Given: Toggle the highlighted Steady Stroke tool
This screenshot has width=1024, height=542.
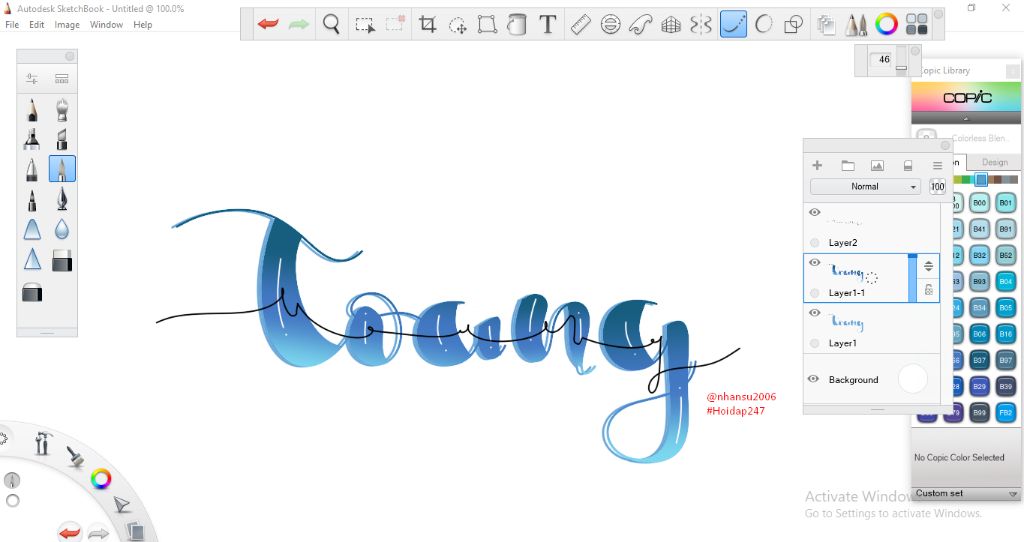Looking at the screenshot, I should pyautogui.click(x=733, y=25).
